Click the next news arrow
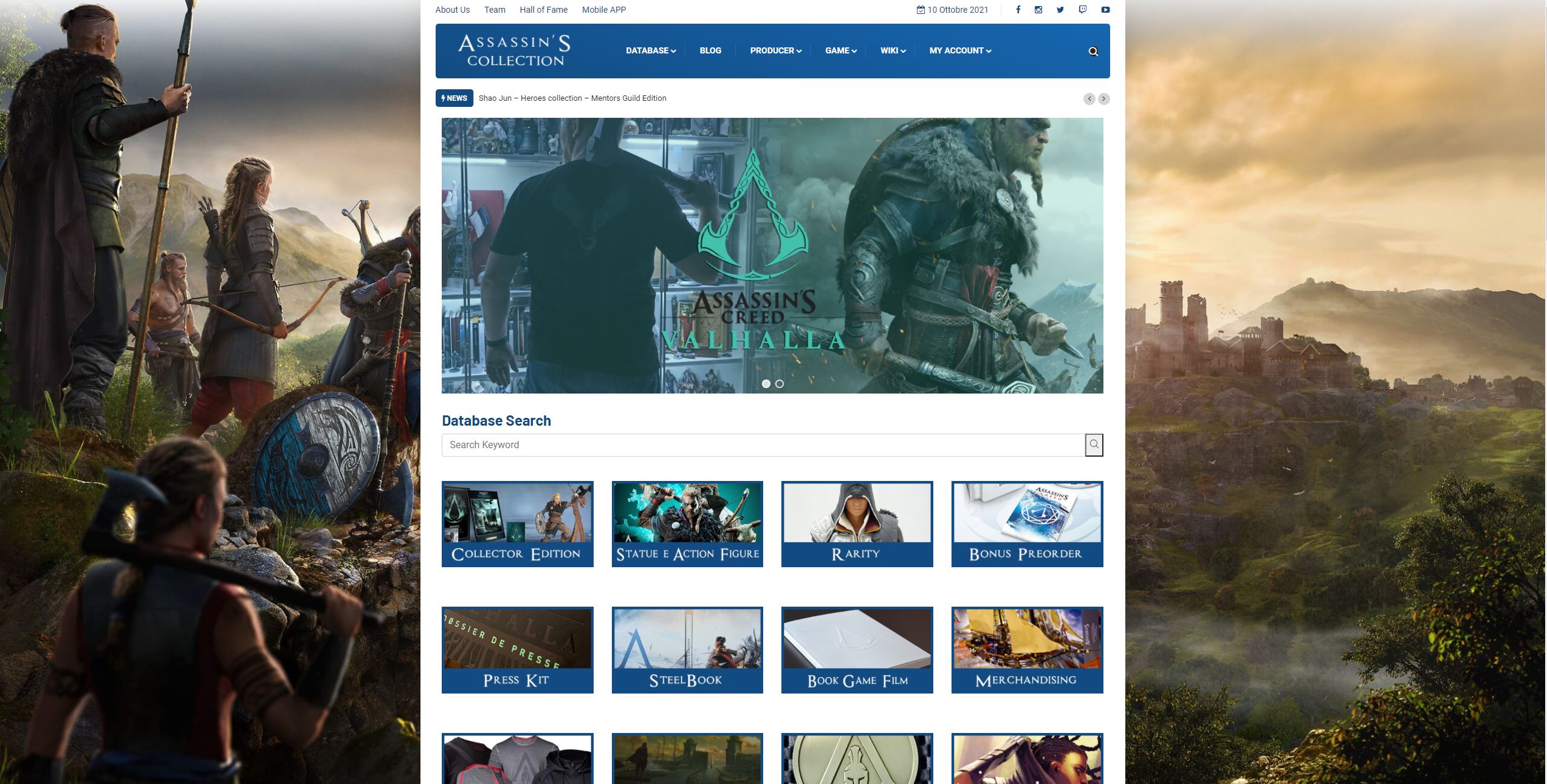 click(1104, 98)
